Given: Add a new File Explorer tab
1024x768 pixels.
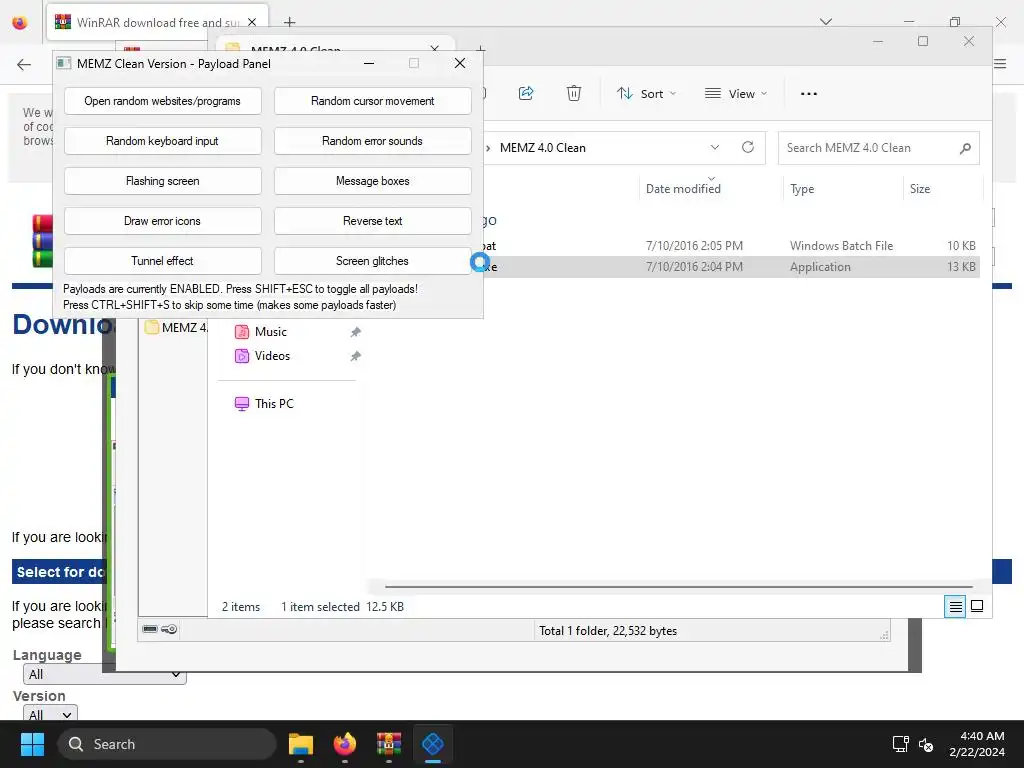Looking at the screenshot, I should point(480,49).
